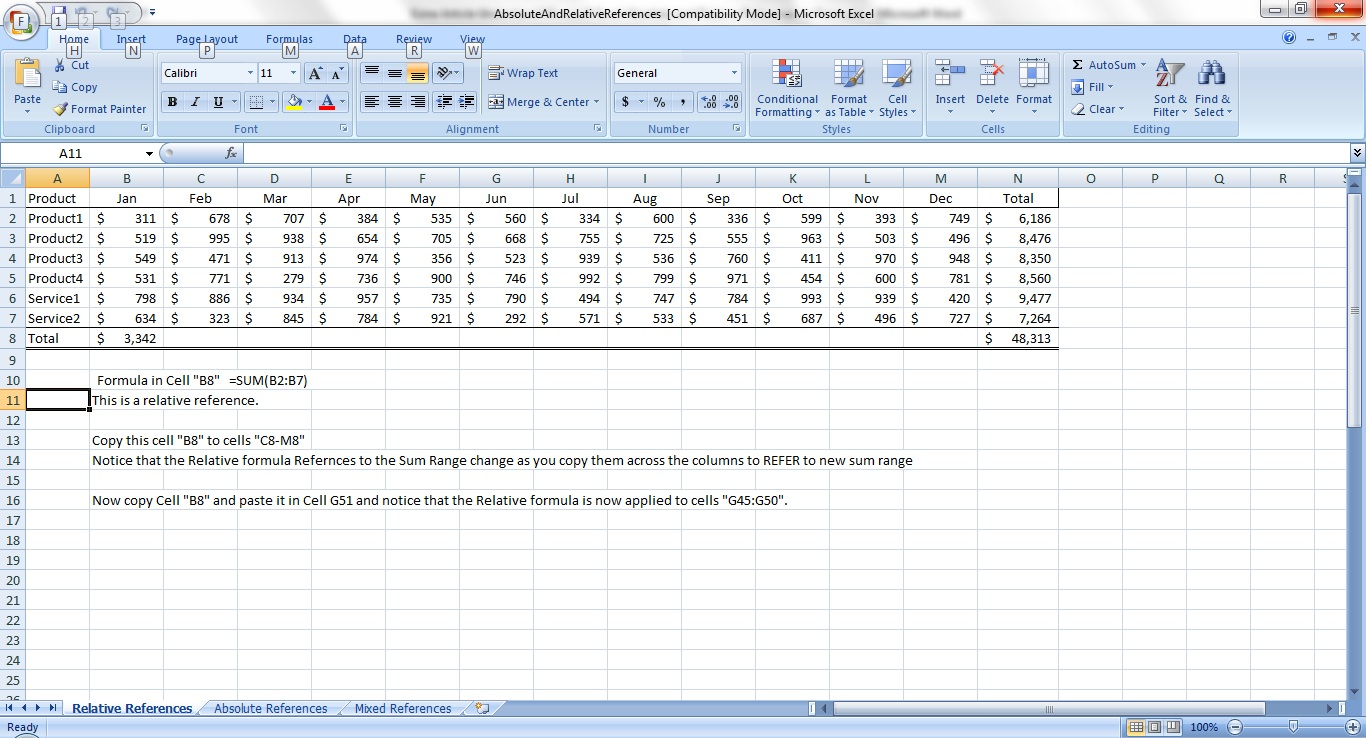Increase the cell indent
The width and height of the screenshot is (1366, 738).
pos(466,102)
